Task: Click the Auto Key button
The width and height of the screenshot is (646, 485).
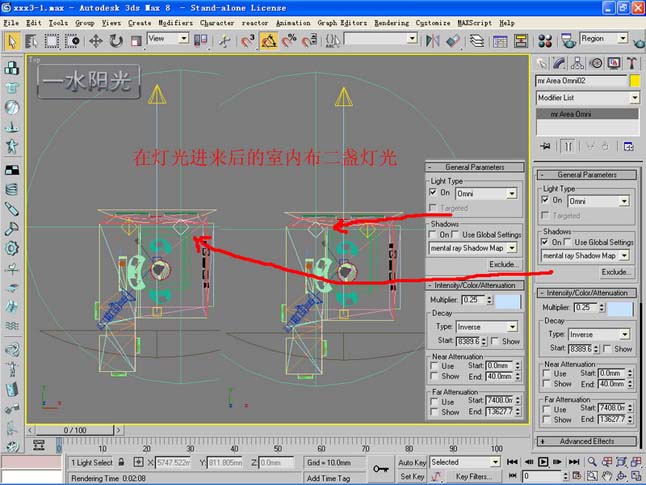Action: [x=412, y=463]
